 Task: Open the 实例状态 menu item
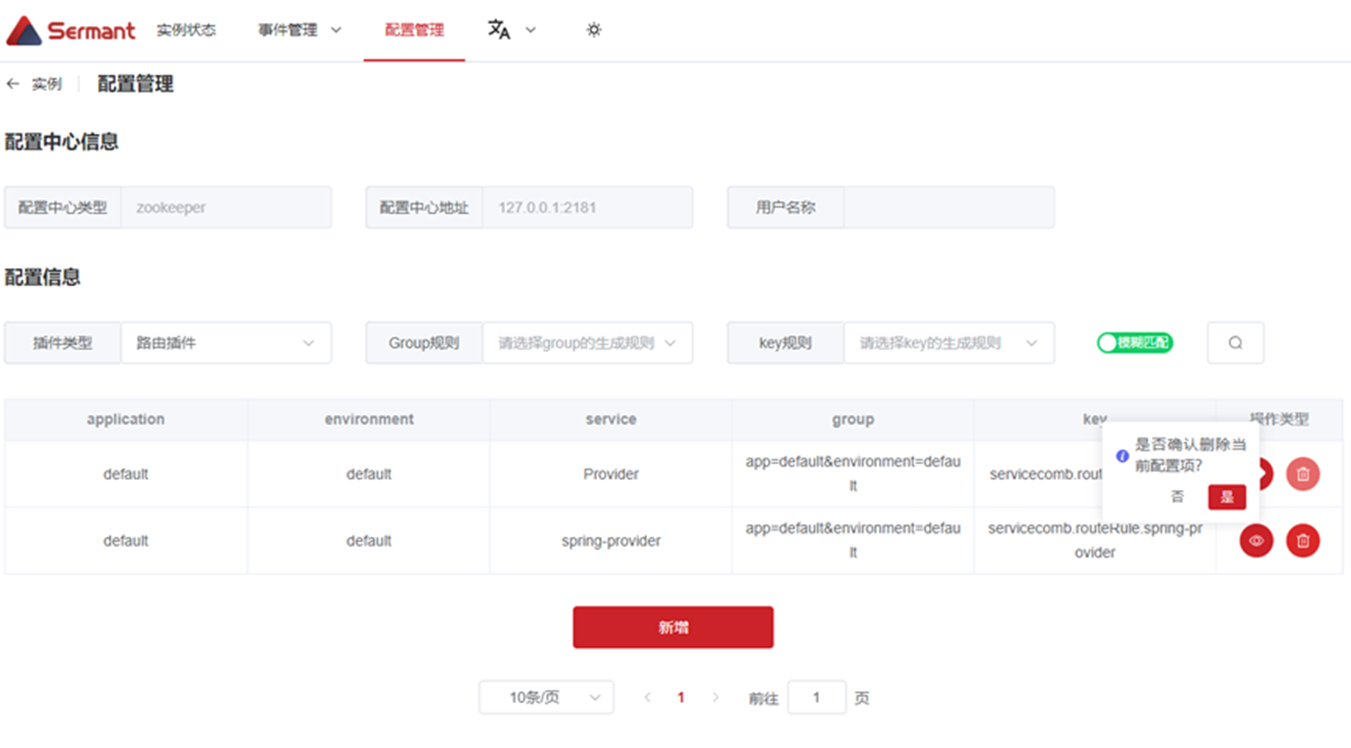pyautogui.click(x=186, y=30)
